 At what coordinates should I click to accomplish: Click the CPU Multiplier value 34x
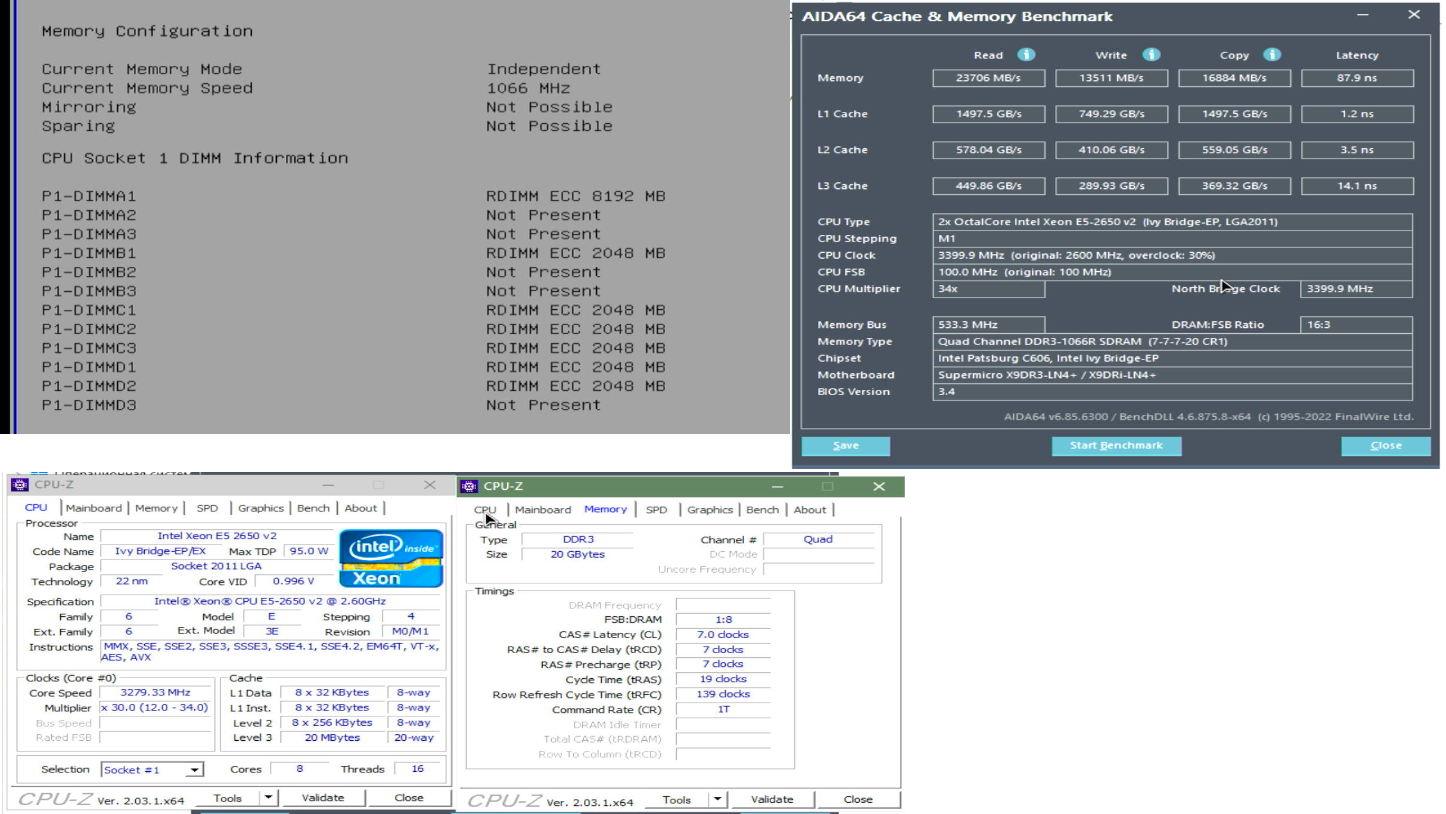pos(989,289)
